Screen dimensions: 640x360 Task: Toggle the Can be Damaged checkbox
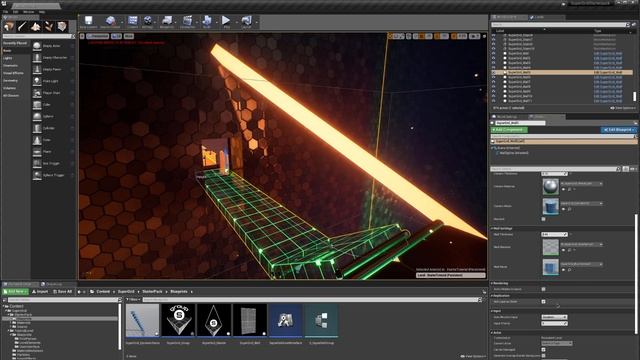point(543,349)
